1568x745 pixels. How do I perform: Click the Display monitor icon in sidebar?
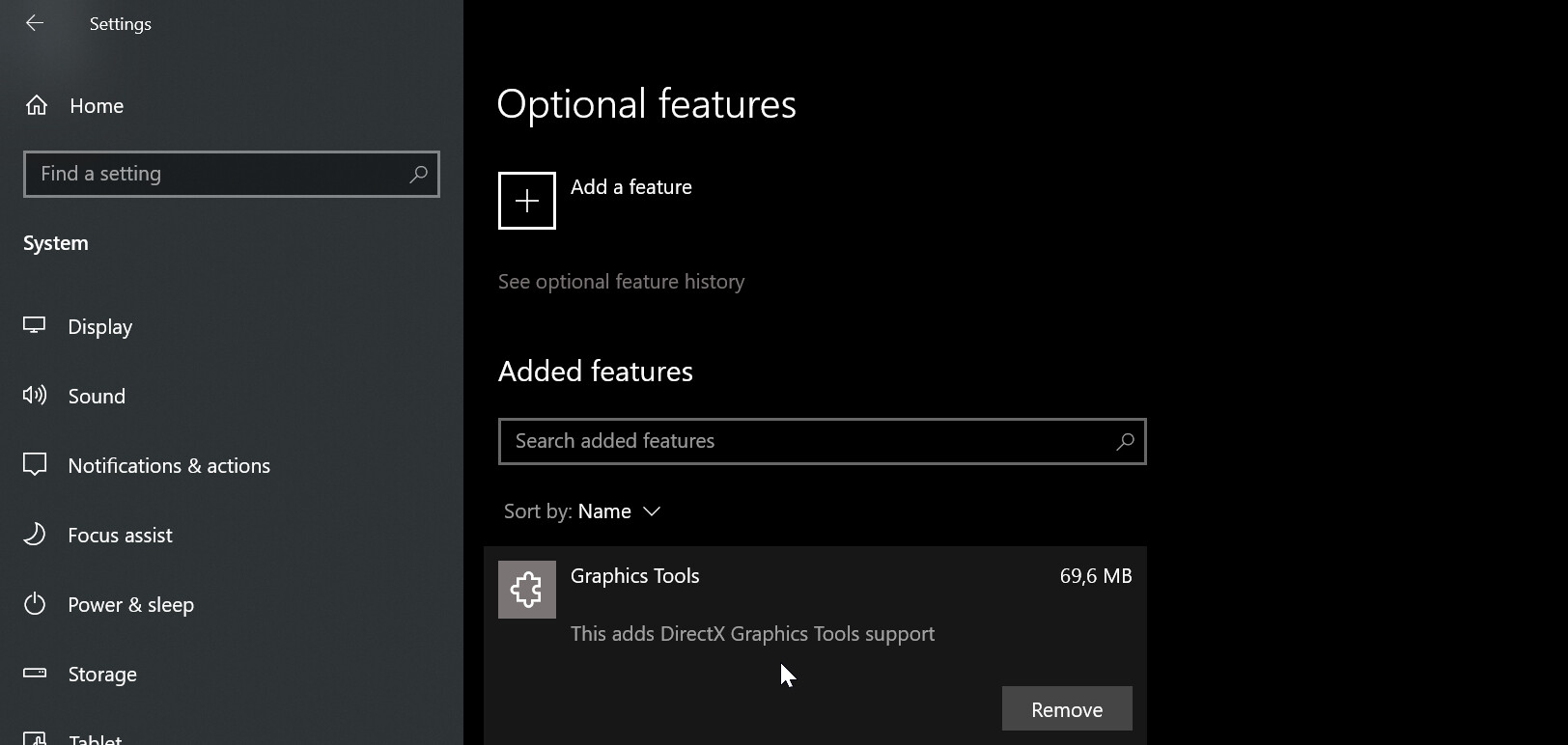(35, 326)
